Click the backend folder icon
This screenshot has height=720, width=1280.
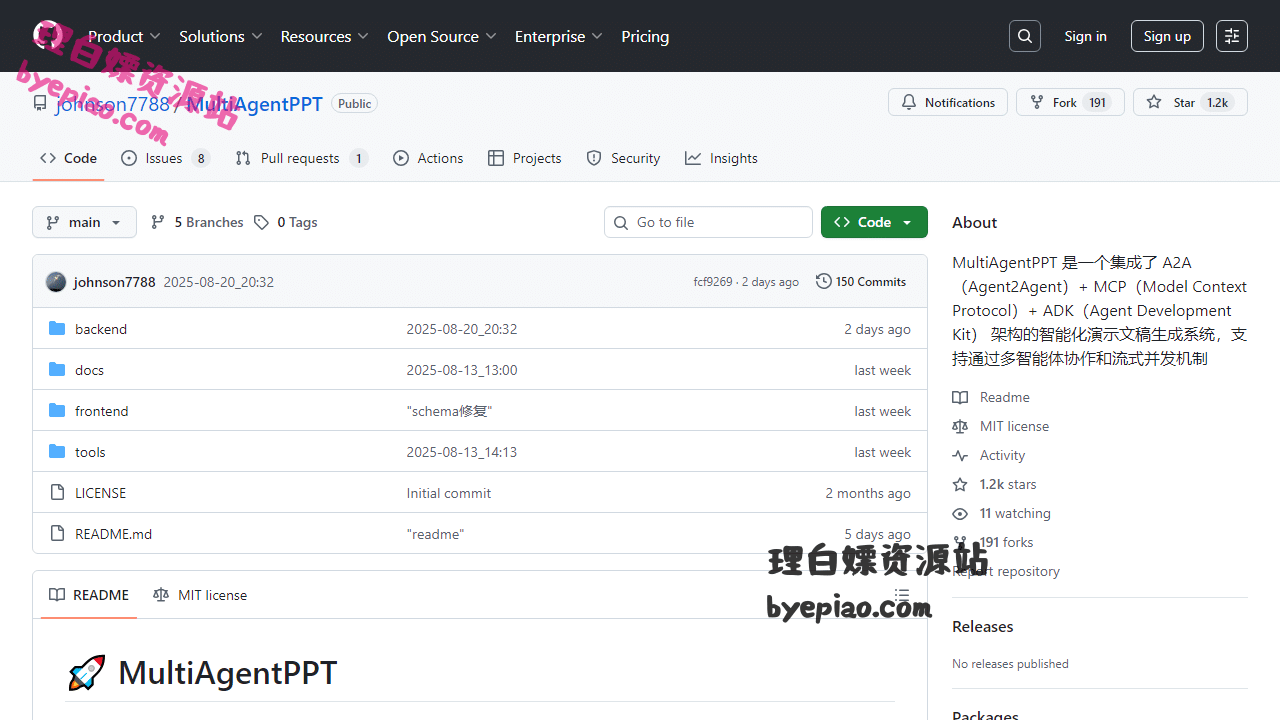click(57, 329)
